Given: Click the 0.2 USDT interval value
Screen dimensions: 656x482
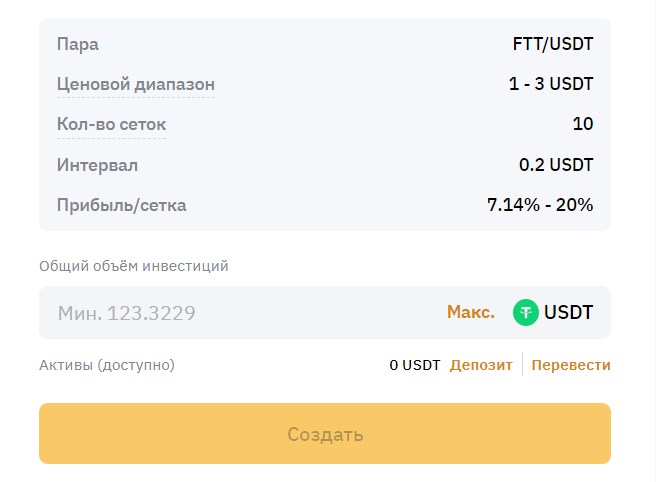Looking at the screenshot, I should coord(556,165).
